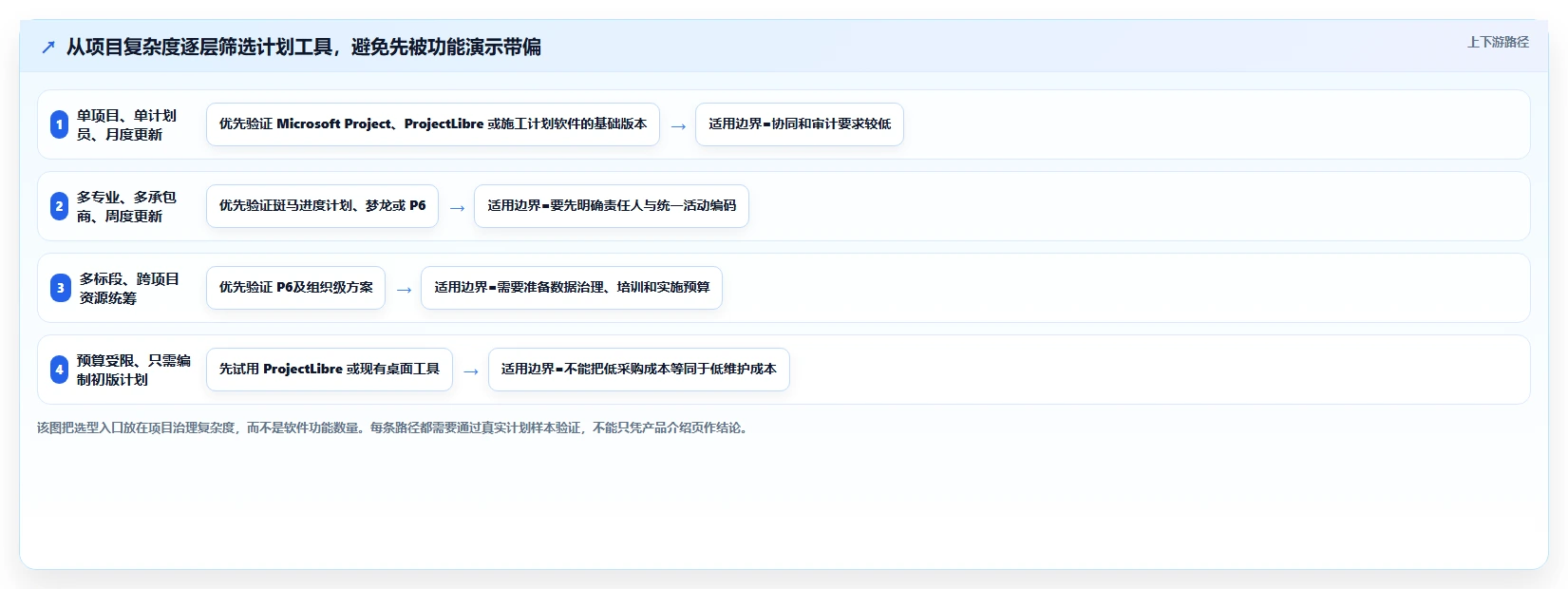
Task: Click the arrow after the 先试用 ProjectLibre box
Action: pyautogui.click(x=471, y=371)
